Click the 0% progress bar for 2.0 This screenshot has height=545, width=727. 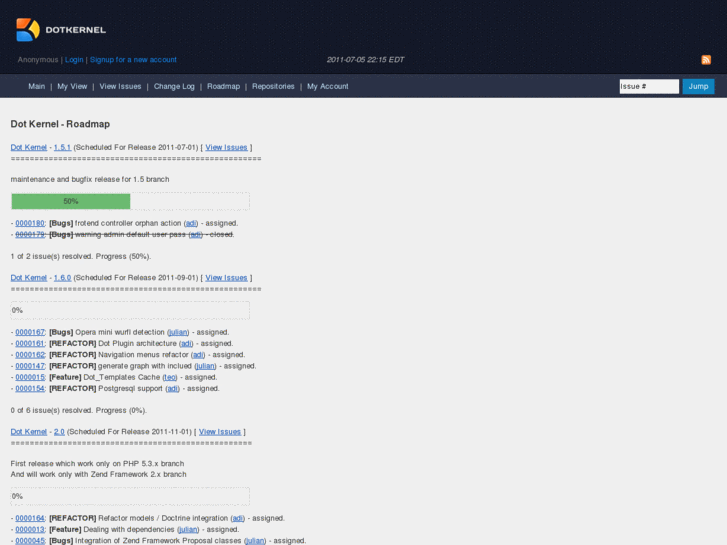coord(130,496)
